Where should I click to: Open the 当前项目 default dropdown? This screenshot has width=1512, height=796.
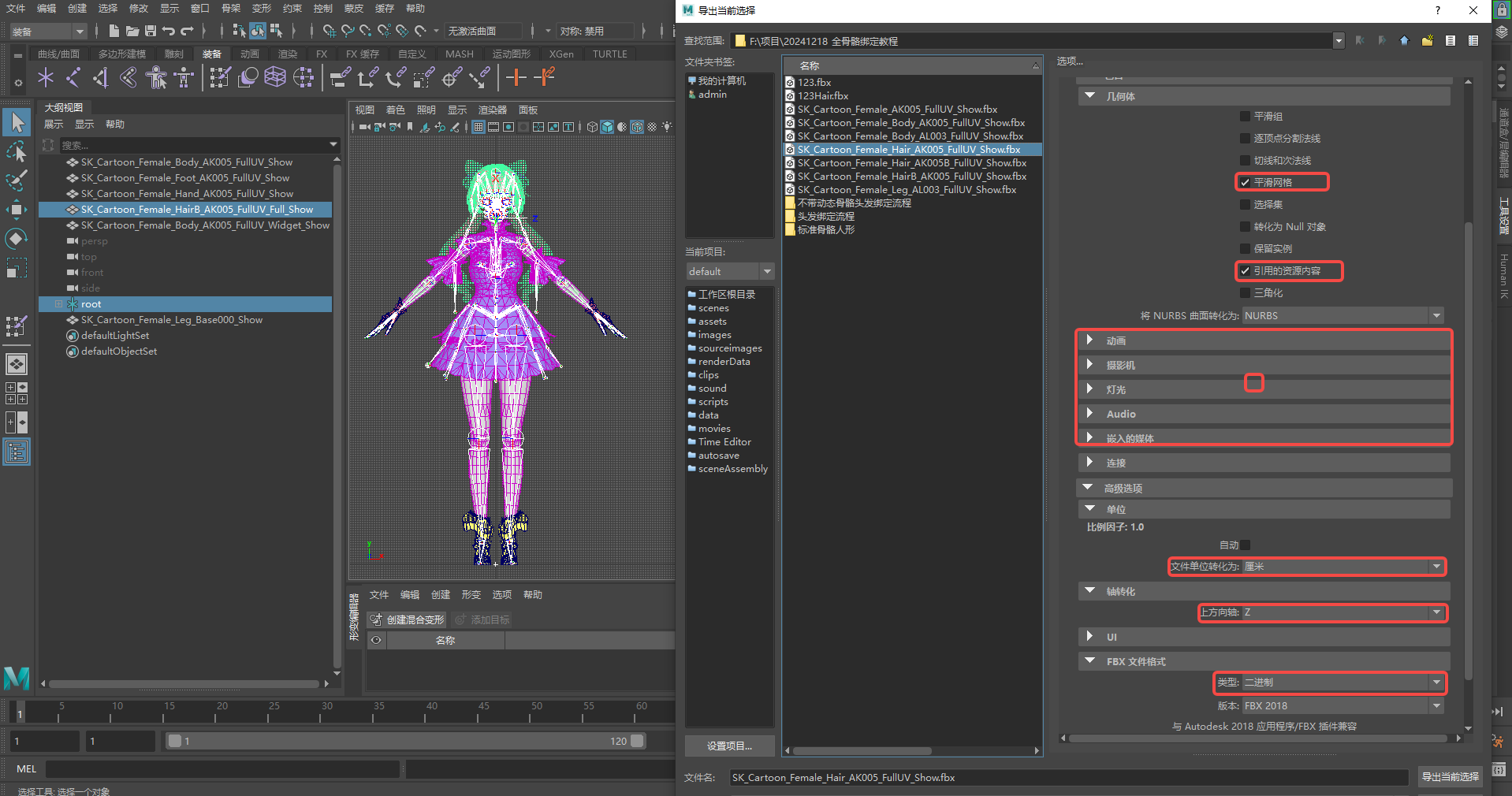[x=730, y=271]
